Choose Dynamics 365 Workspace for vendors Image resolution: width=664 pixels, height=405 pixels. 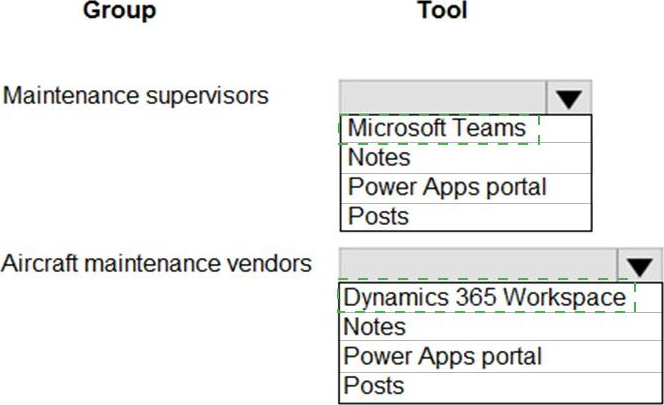point(486,298)
